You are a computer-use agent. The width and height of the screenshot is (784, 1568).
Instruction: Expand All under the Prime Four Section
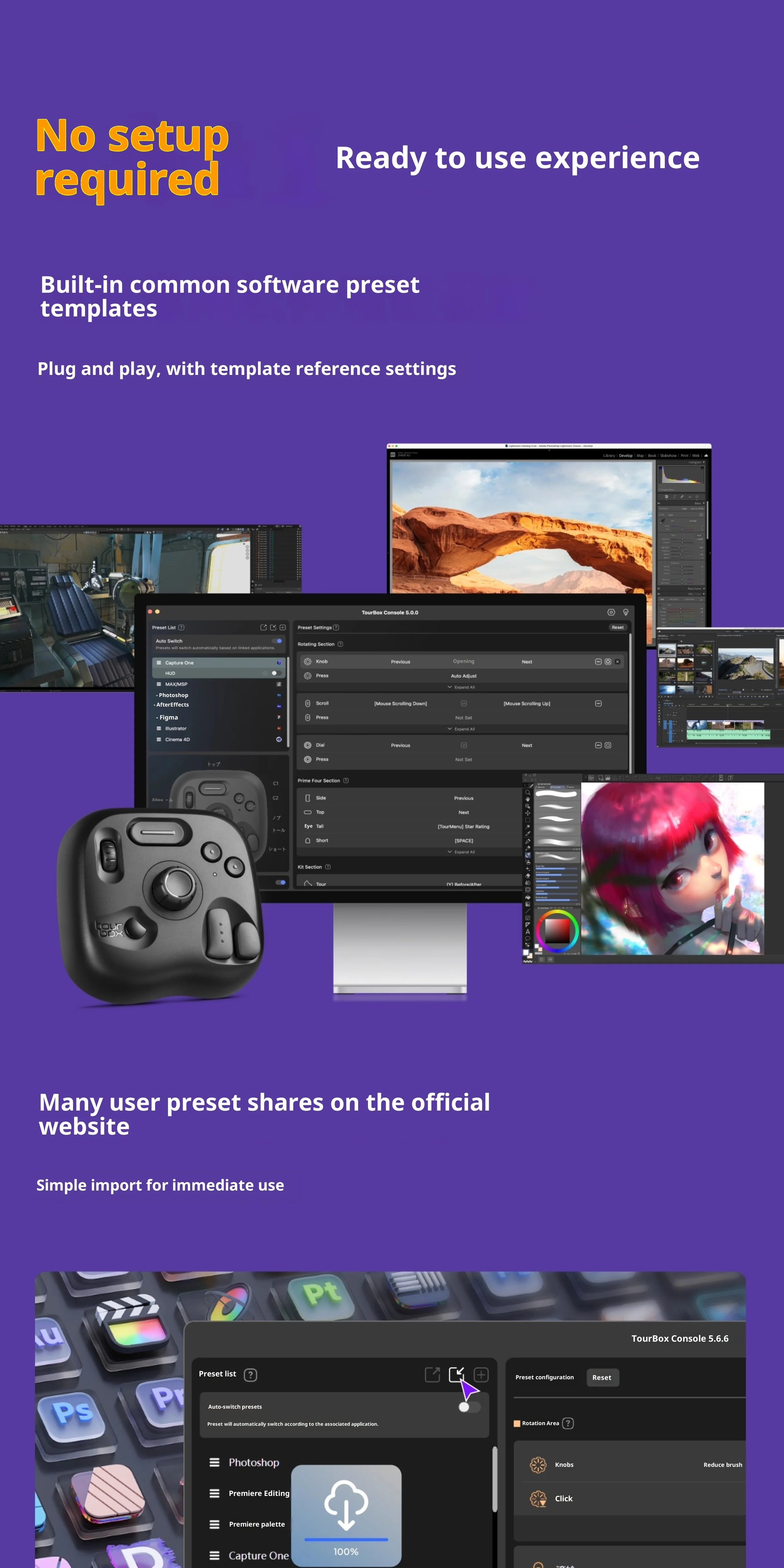462,852
